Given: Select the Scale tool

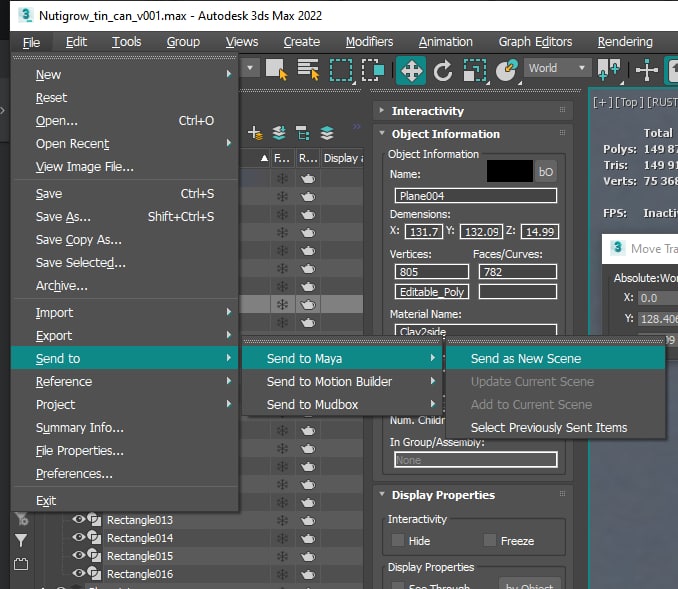Looking at the screenshot, I should 475,70.
